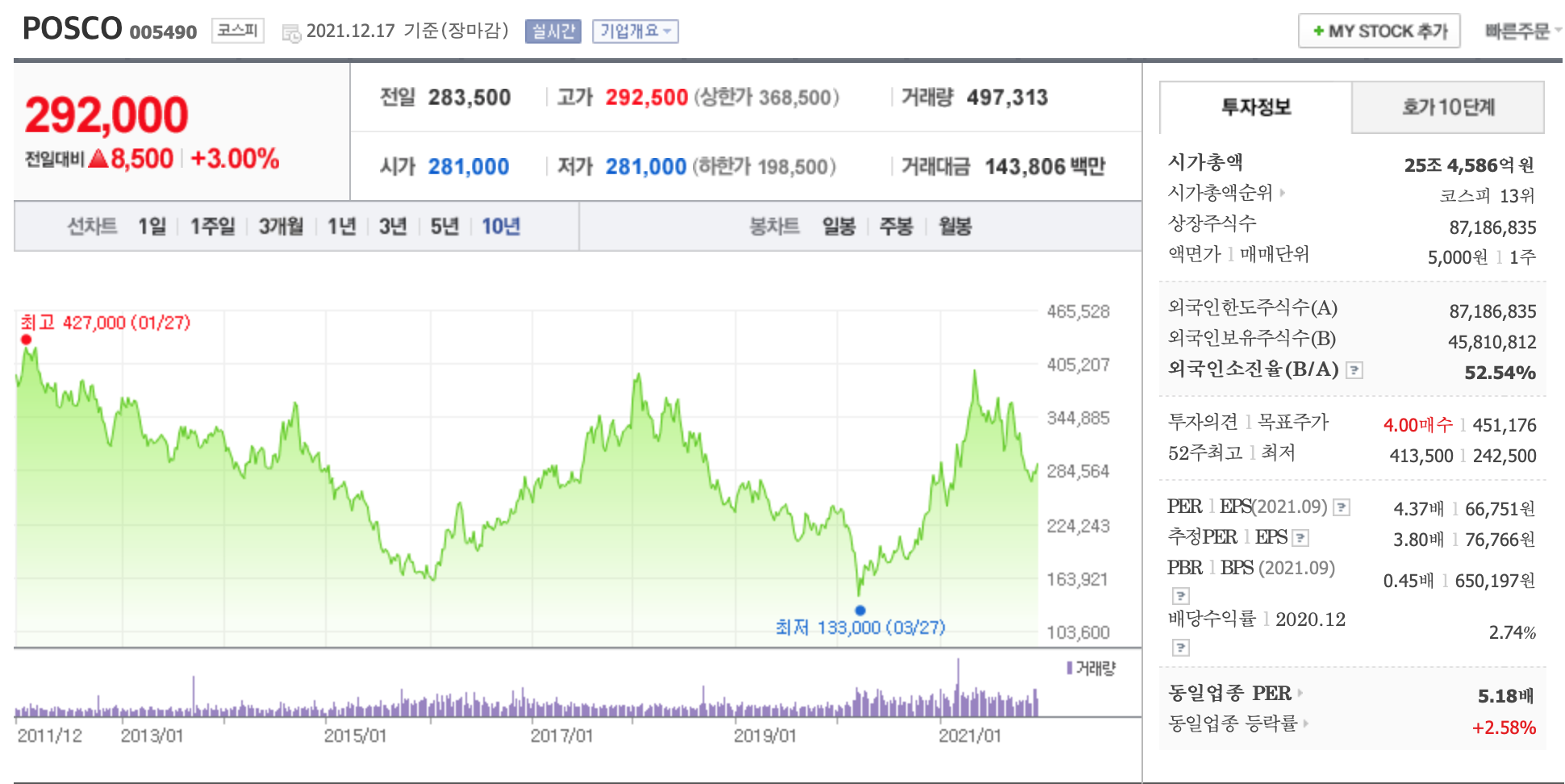
Task: Click the 상한가 368,500 upper limit text
Action: click(x=766, y=98)
